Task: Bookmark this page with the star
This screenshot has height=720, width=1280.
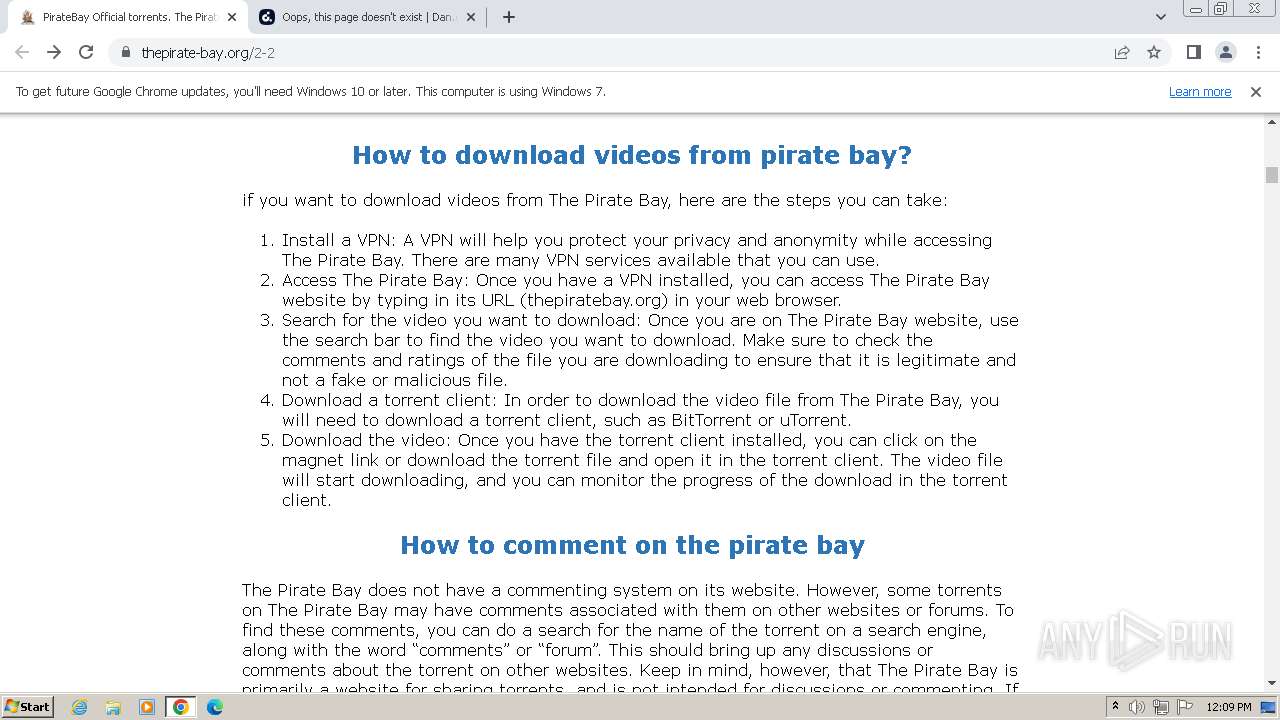Action: click(x=1154, y=52)
